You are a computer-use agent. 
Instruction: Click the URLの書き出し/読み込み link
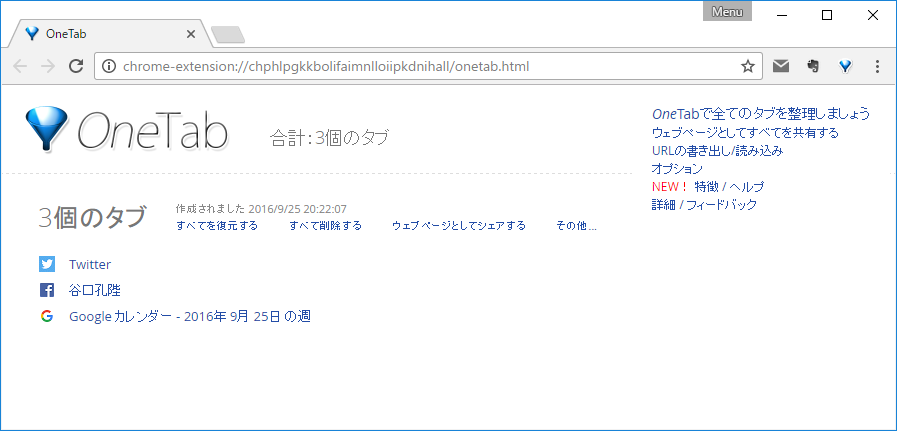[716, 151]
